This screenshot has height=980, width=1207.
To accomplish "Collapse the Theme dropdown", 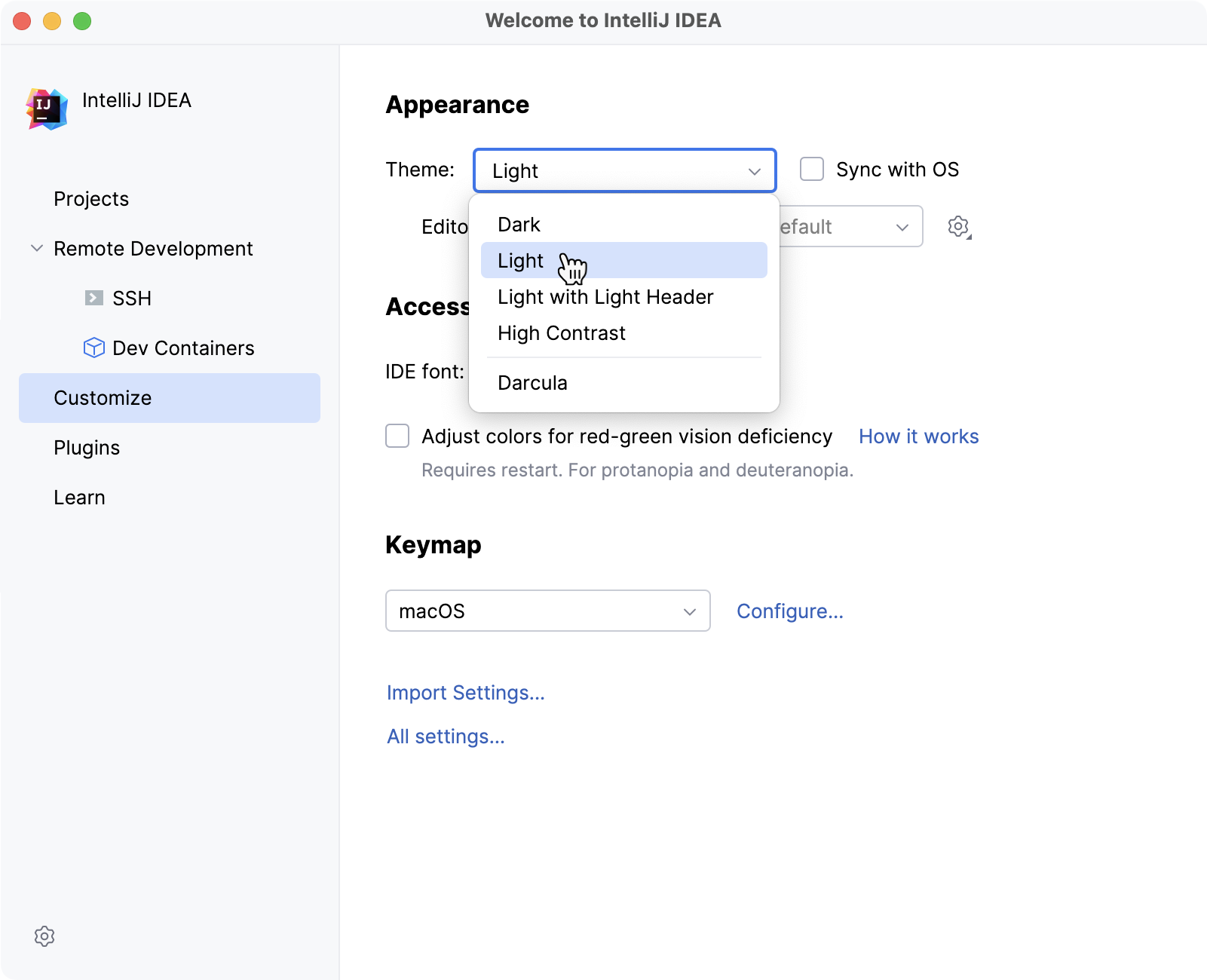I will (625, 170).
